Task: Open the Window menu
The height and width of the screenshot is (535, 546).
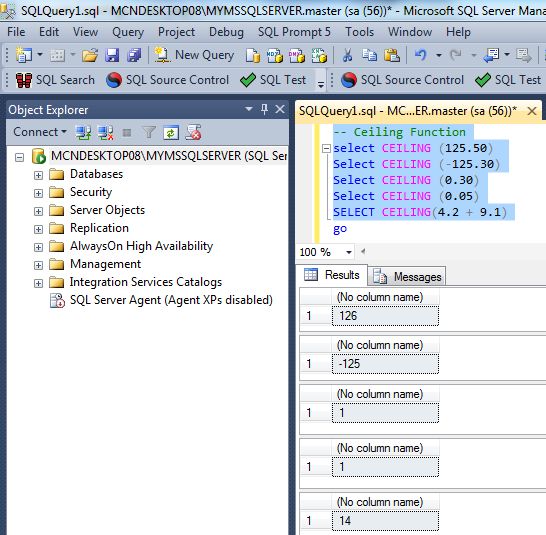Action: [410, 32]
